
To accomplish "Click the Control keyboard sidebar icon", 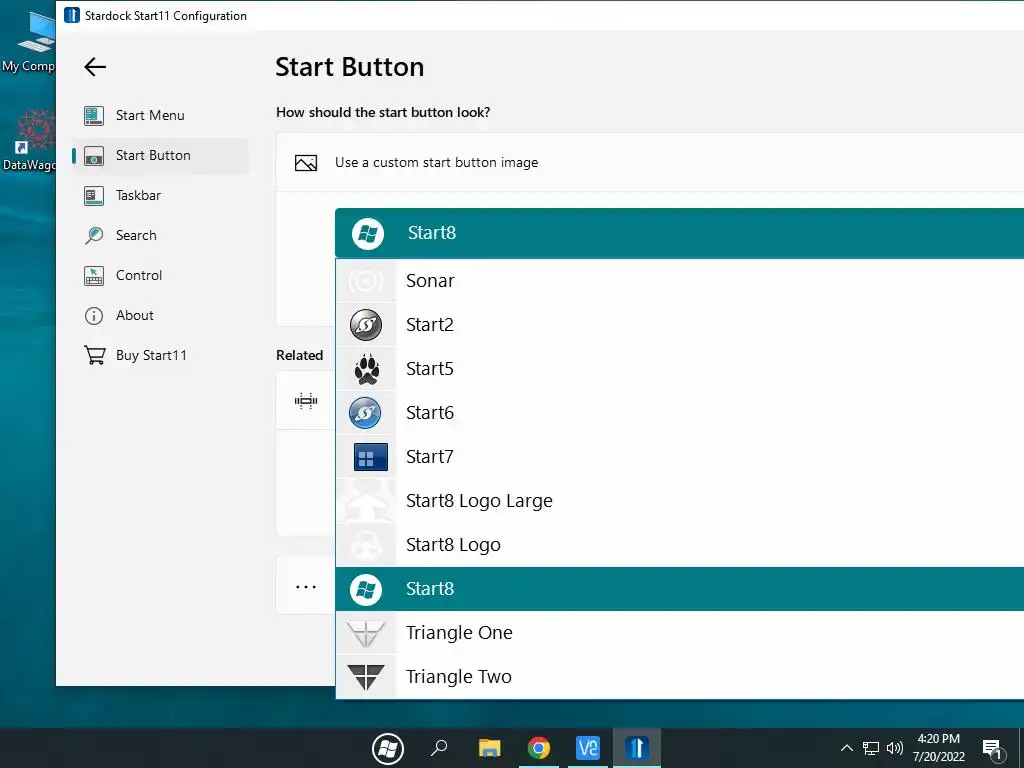I will [x=94, y=276].
